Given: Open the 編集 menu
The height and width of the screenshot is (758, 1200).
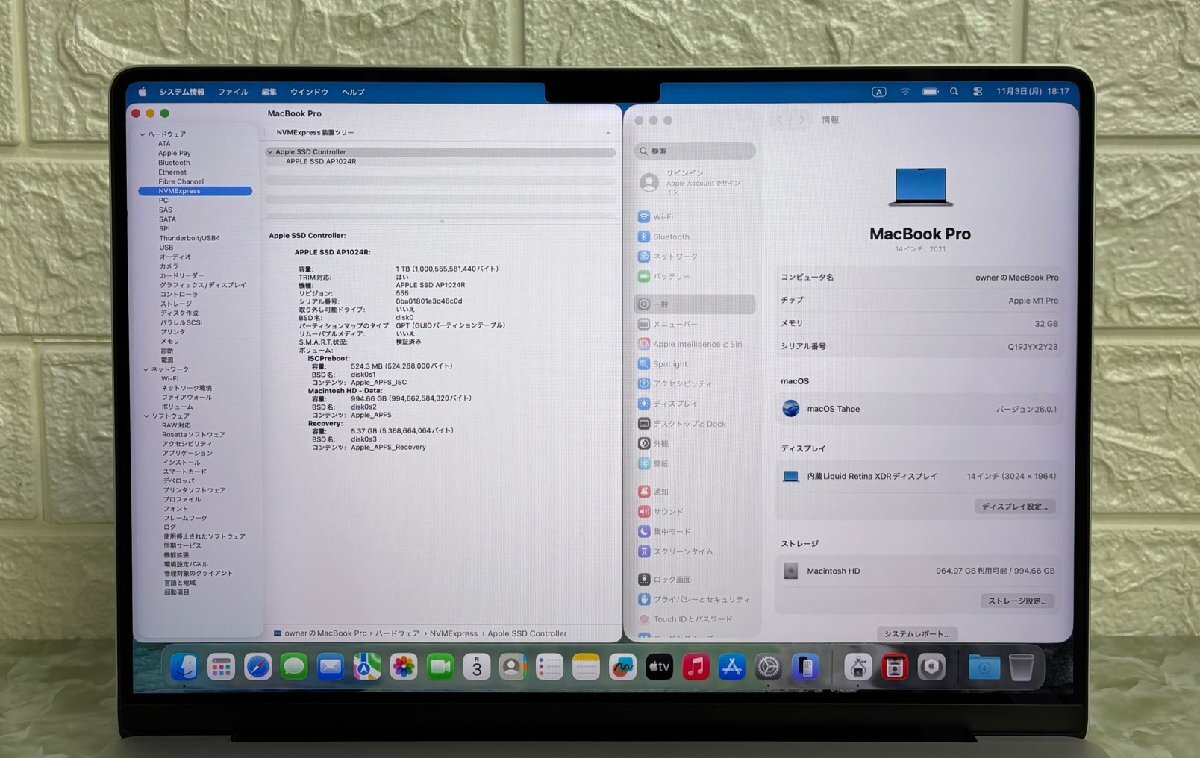Looking at the screenshot, I should click(269, 92).
